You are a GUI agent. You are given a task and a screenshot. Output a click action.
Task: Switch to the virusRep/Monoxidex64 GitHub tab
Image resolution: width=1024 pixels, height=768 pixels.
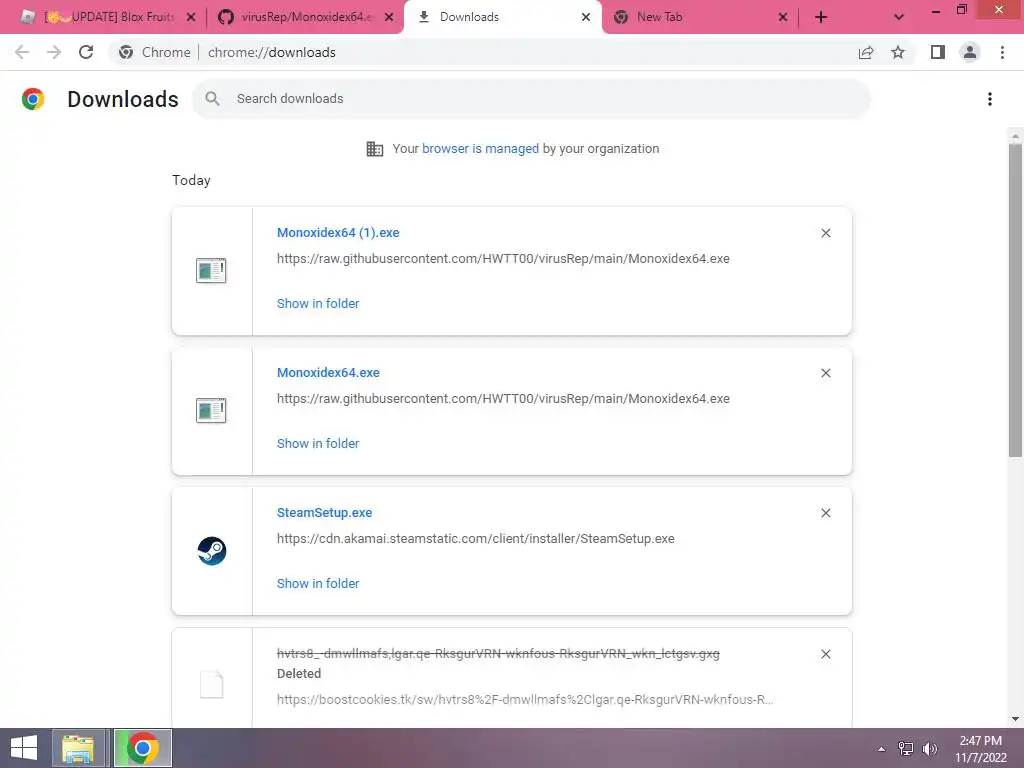306,17
